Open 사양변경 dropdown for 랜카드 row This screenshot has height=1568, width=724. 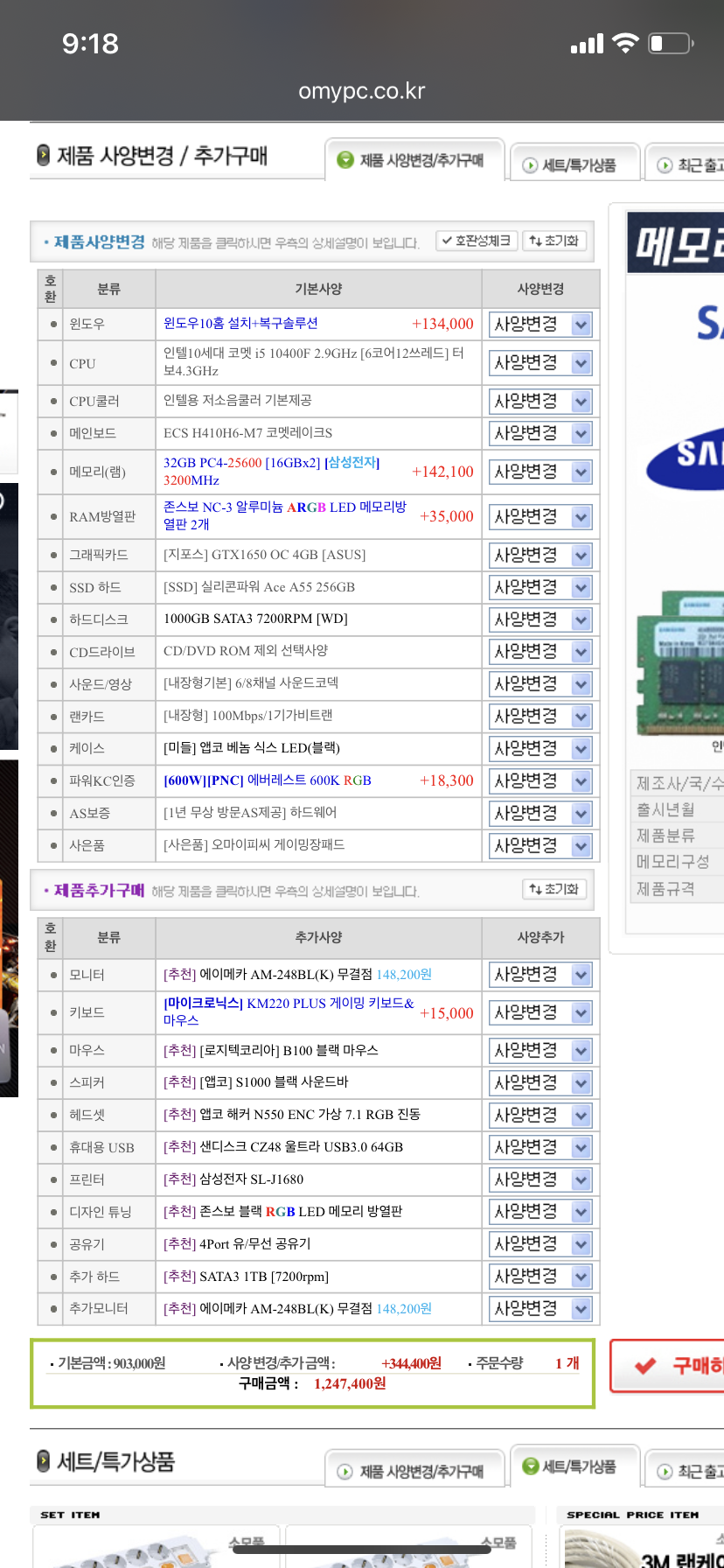tap(540, 717)
